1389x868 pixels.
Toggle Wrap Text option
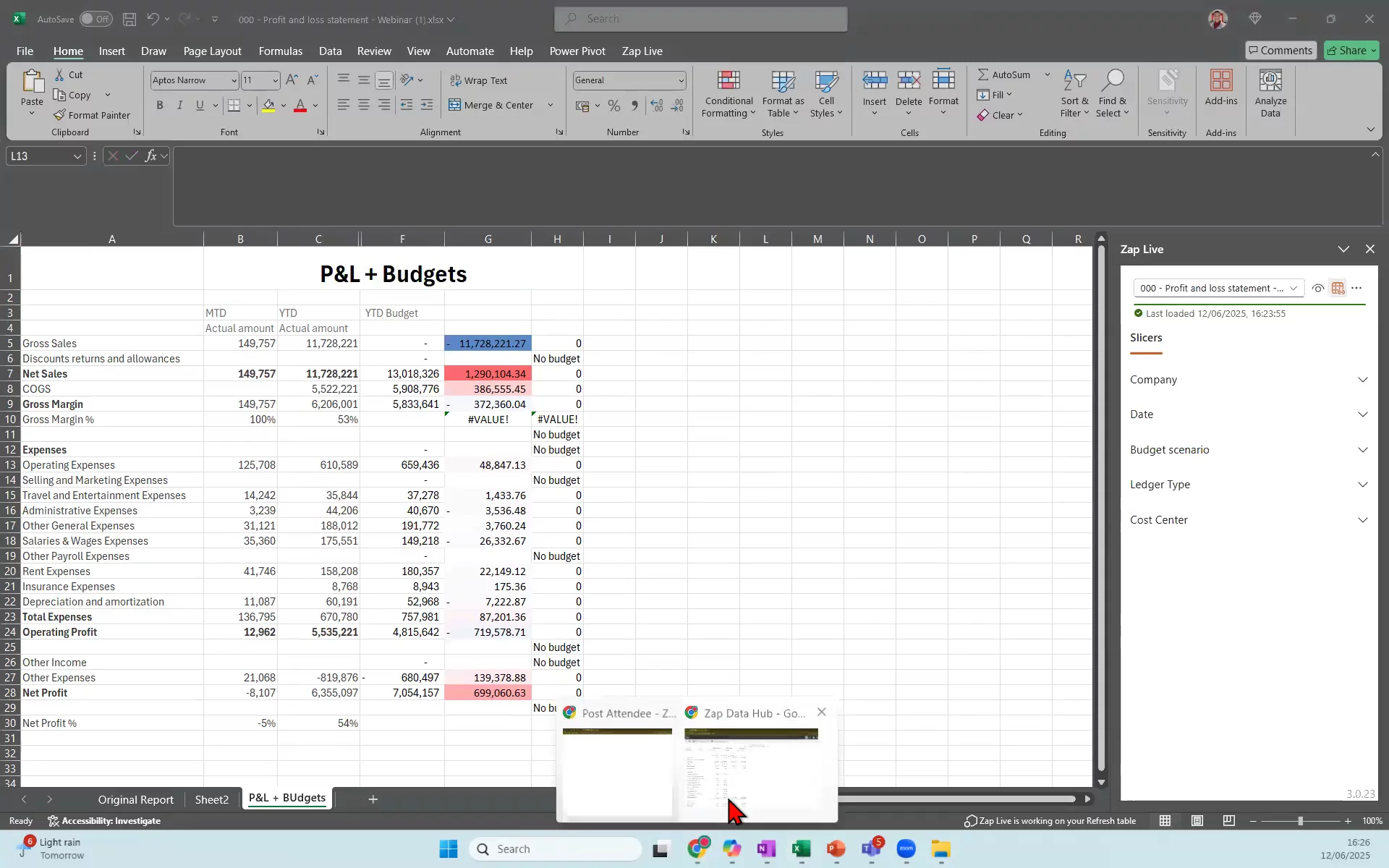coord(477,80)
